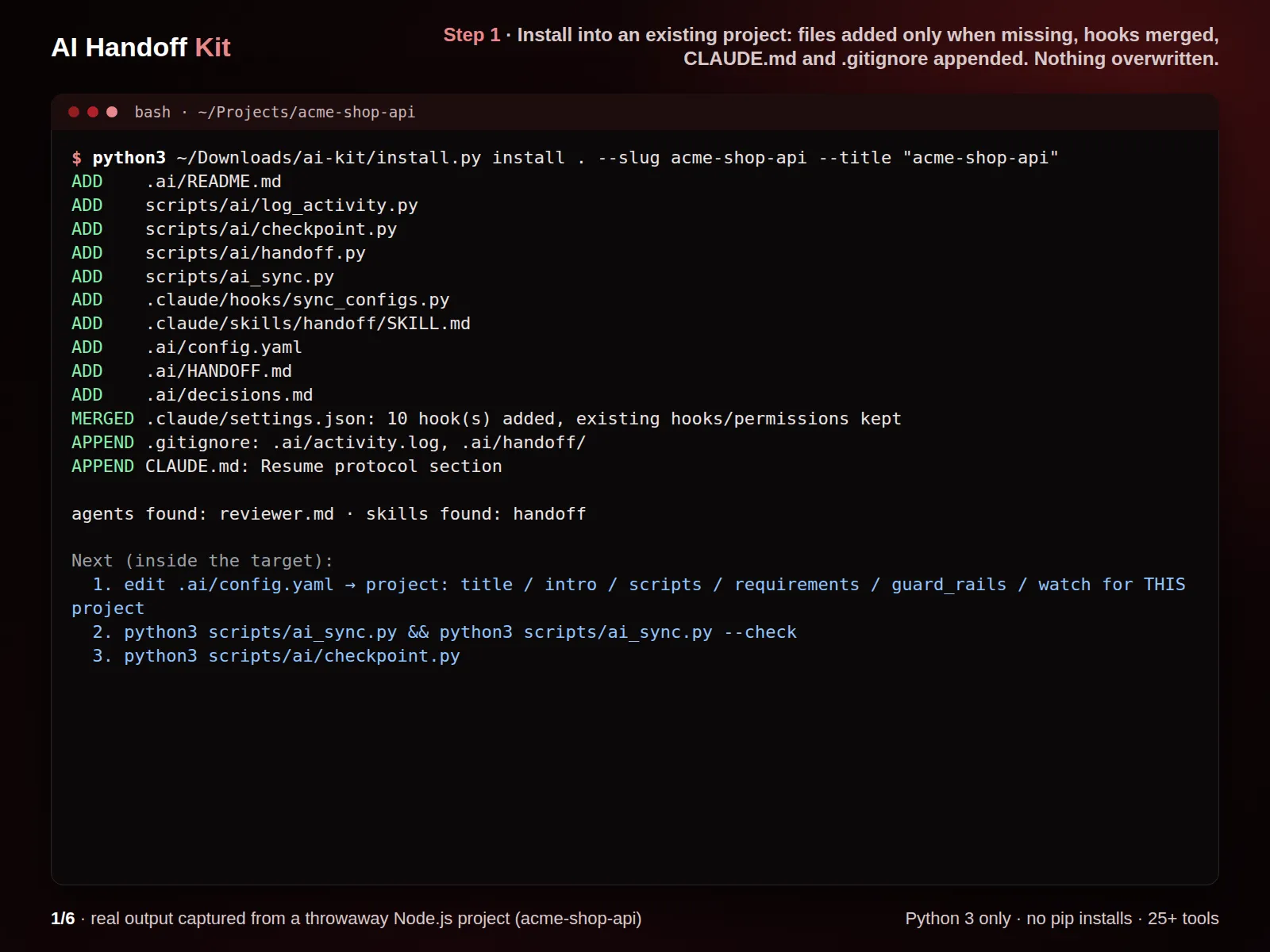Click 'agents found: reviewer.md' line
The image size is (1270, 952).
point(329,514)
